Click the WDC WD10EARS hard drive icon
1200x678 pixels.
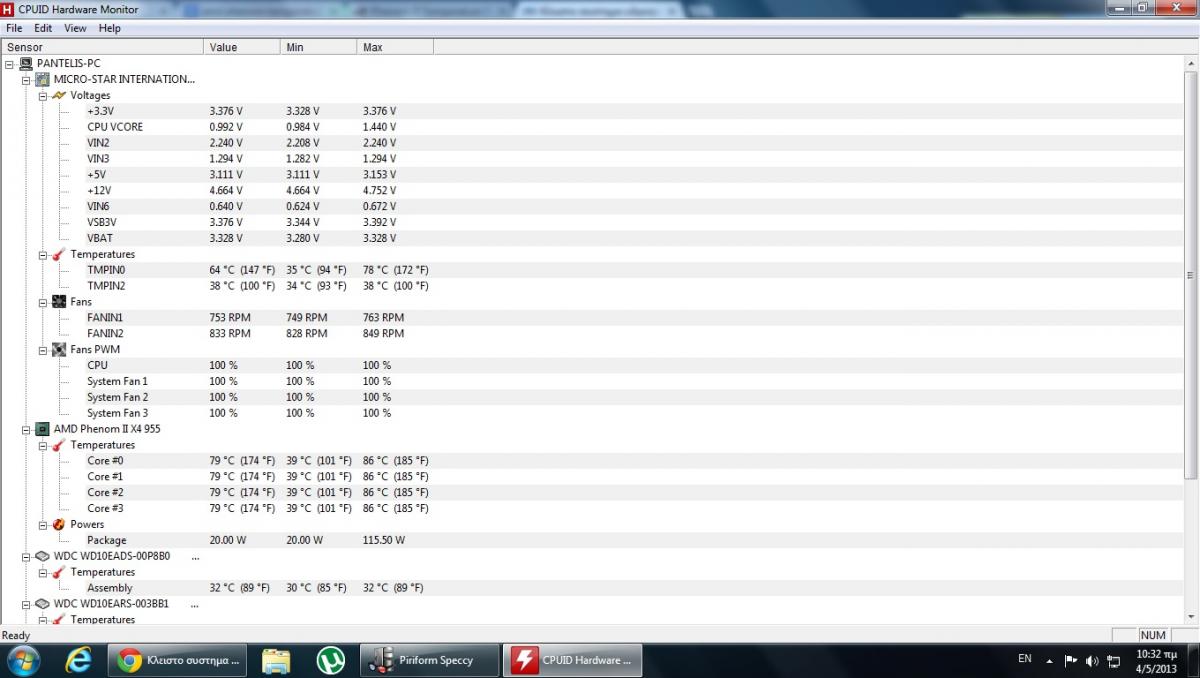coord(43,604)
